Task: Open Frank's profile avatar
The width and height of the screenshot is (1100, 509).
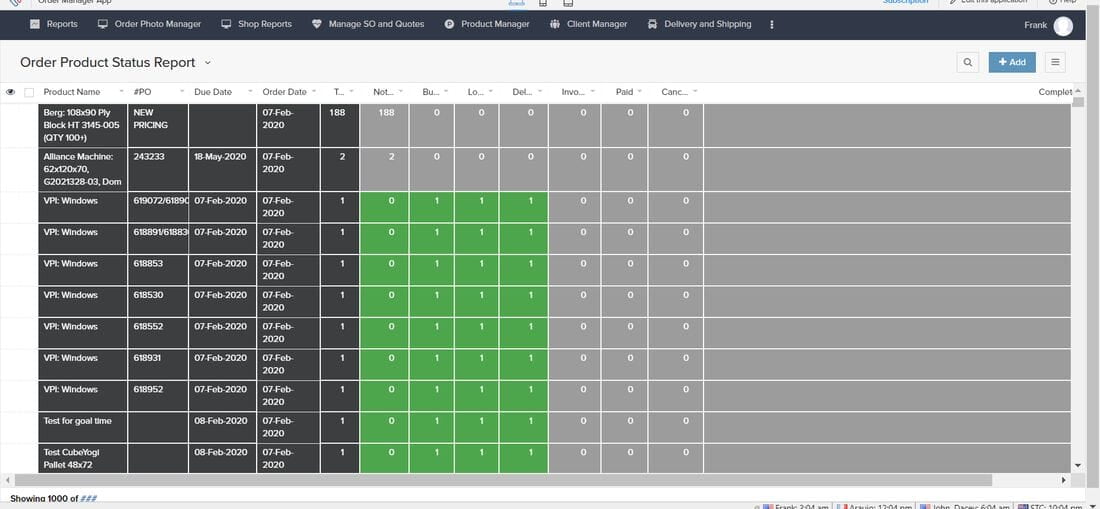Action: pyautogui.click(x=1063, y=26)
